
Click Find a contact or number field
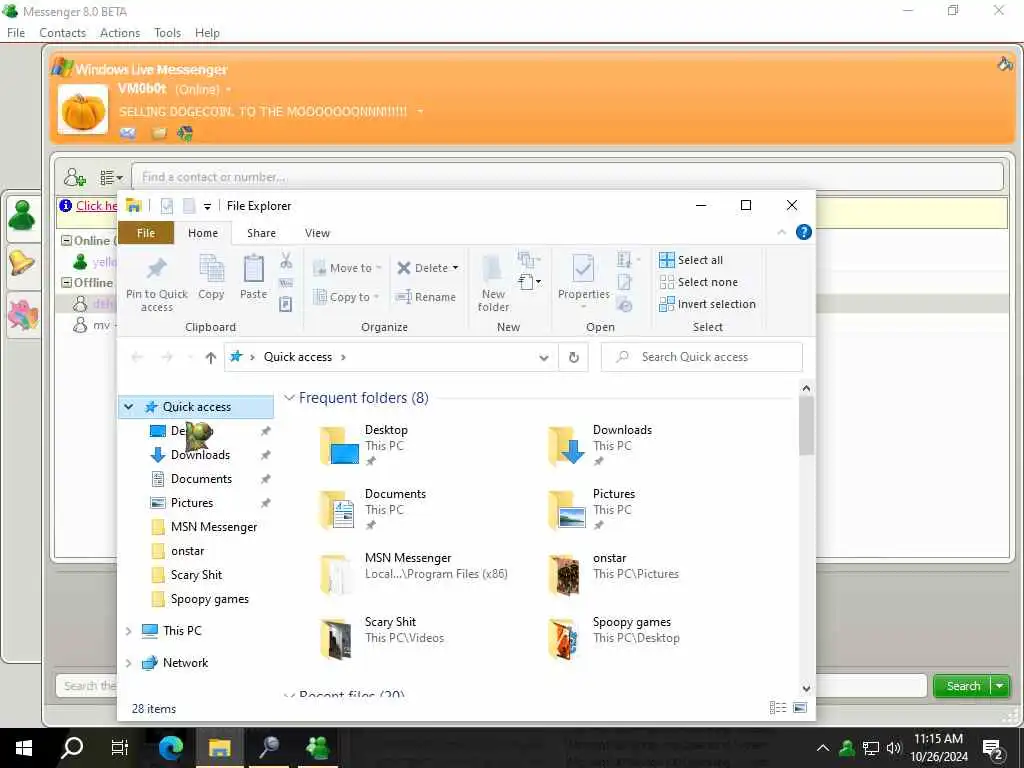click(x=567, y=177)
